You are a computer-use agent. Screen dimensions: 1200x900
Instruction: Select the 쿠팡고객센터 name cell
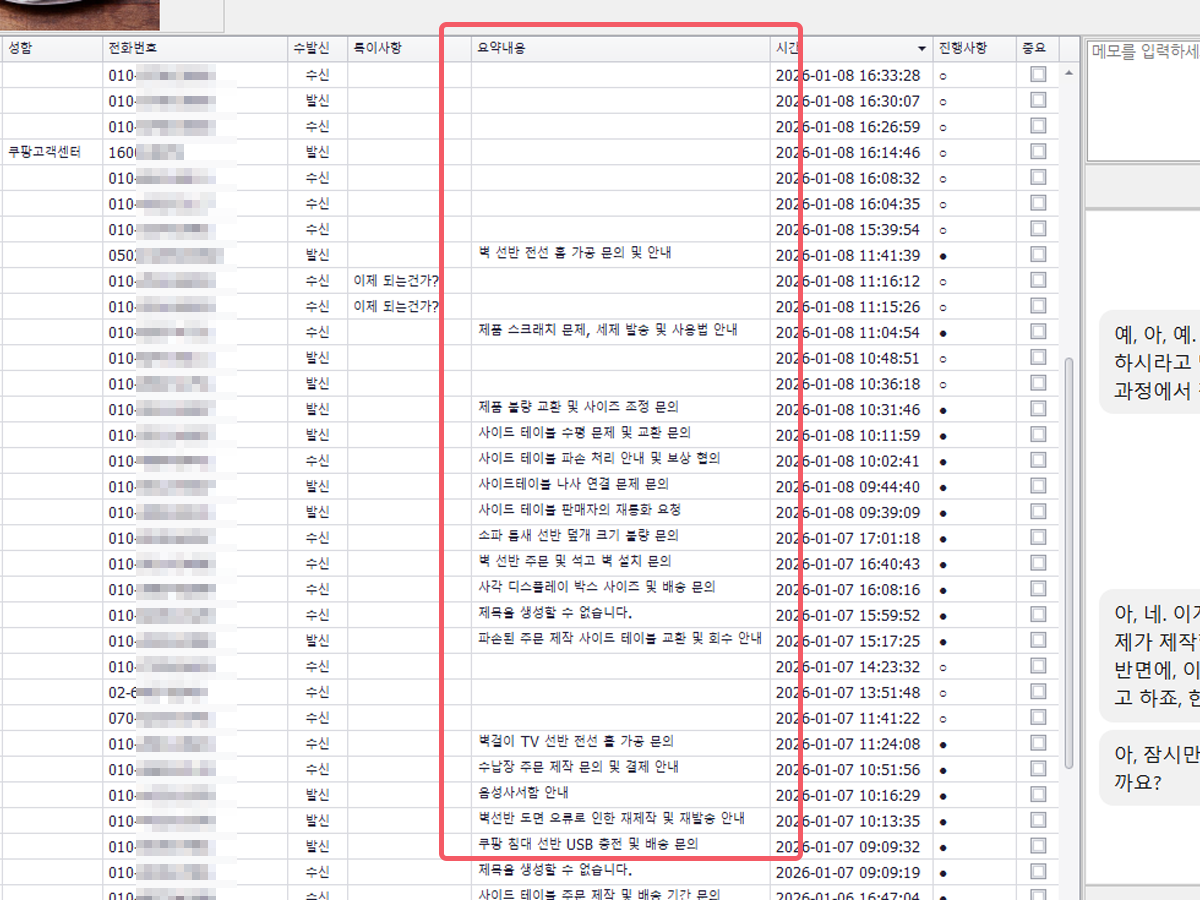pyautogui.click(x=45, y=152)
